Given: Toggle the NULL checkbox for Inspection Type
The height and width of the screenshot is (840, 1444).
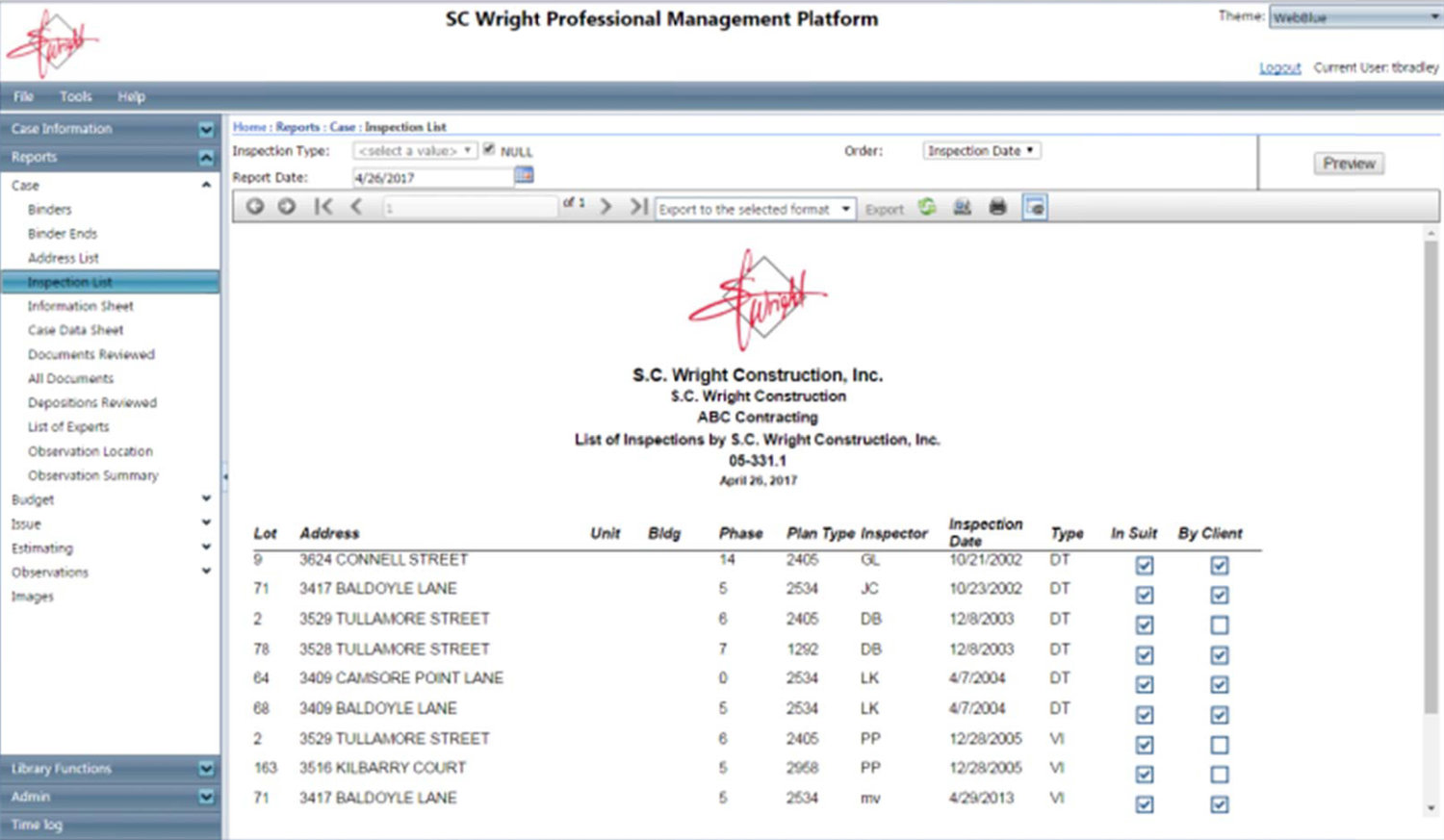Looking at the screenshot, I should (x=489, y=149).
